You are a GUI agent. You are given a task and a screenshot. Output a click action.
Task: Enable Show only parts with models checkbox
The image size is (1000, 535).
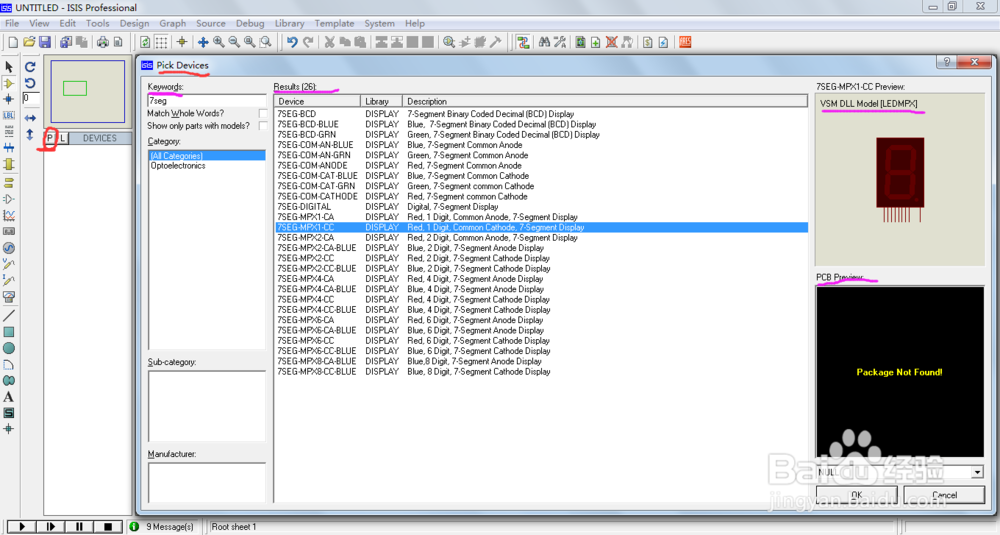click(x=263, y=126)
